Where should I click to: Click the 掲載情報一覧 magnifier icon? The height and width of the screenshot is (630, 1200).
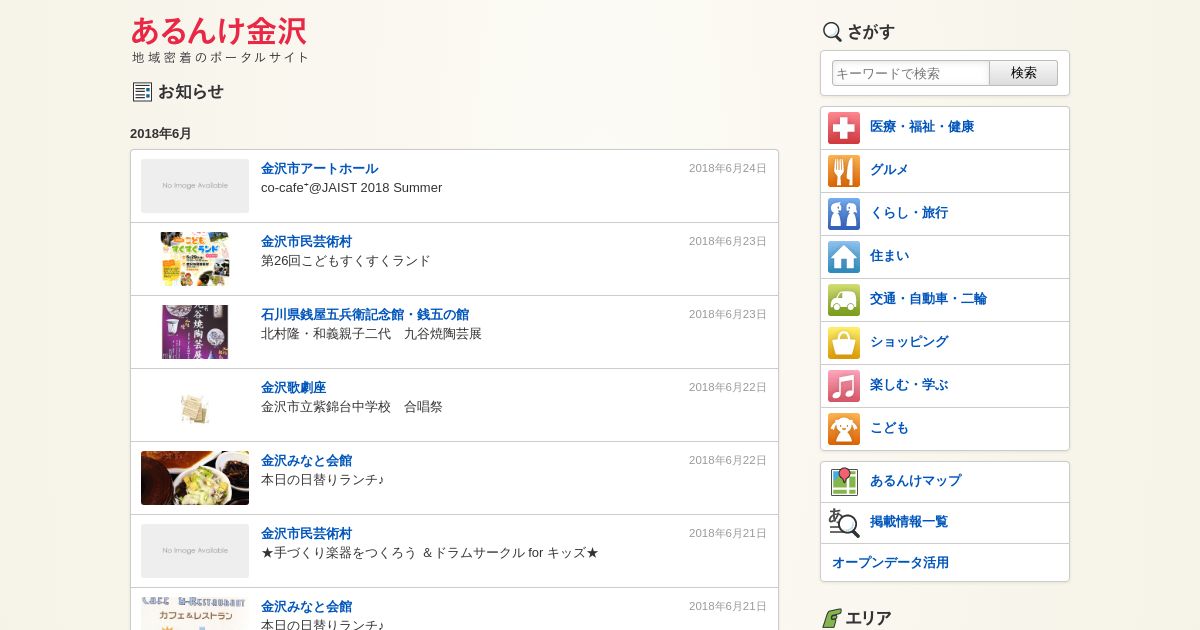(844, 523)
